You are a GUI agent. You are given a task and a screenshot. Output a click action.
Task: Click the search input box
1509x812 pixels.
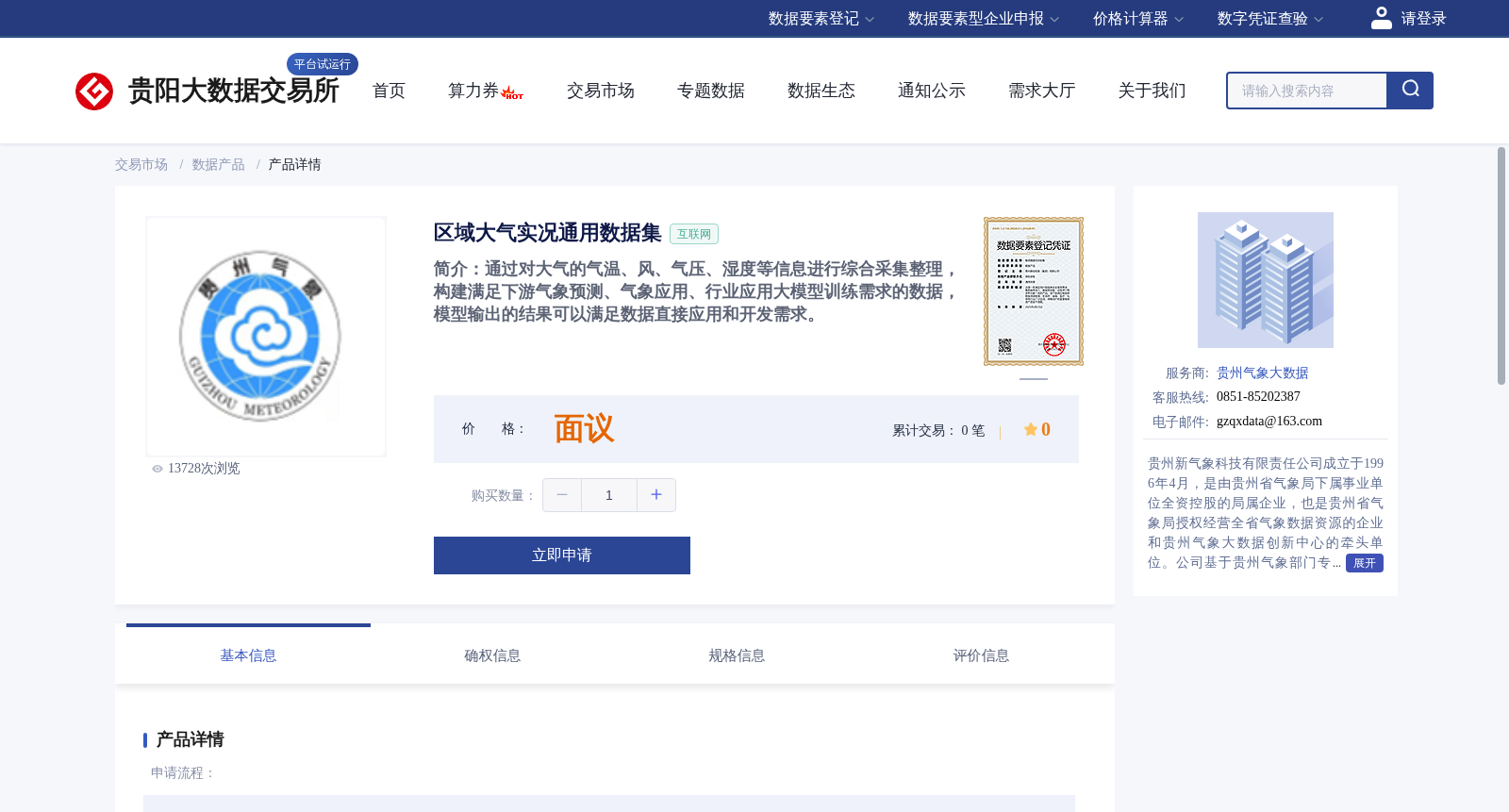(x=1307, y=91)
